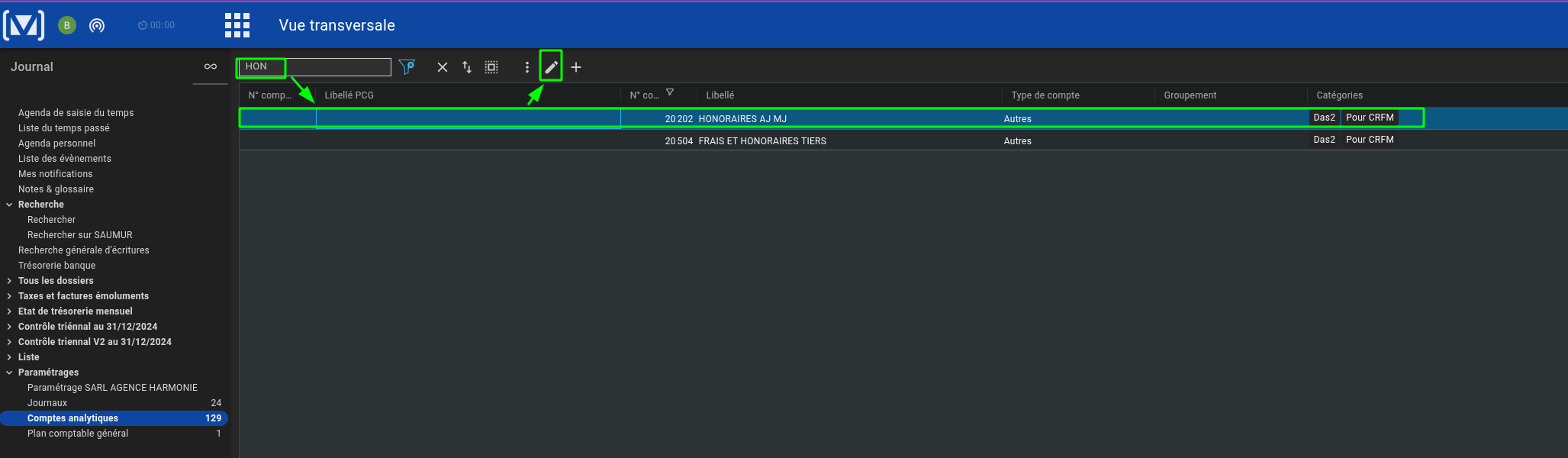This screenshot has width=1568, height=458.
Task: Click the pencil edit icon in toolbar
Action: click(x=551, y=67)
